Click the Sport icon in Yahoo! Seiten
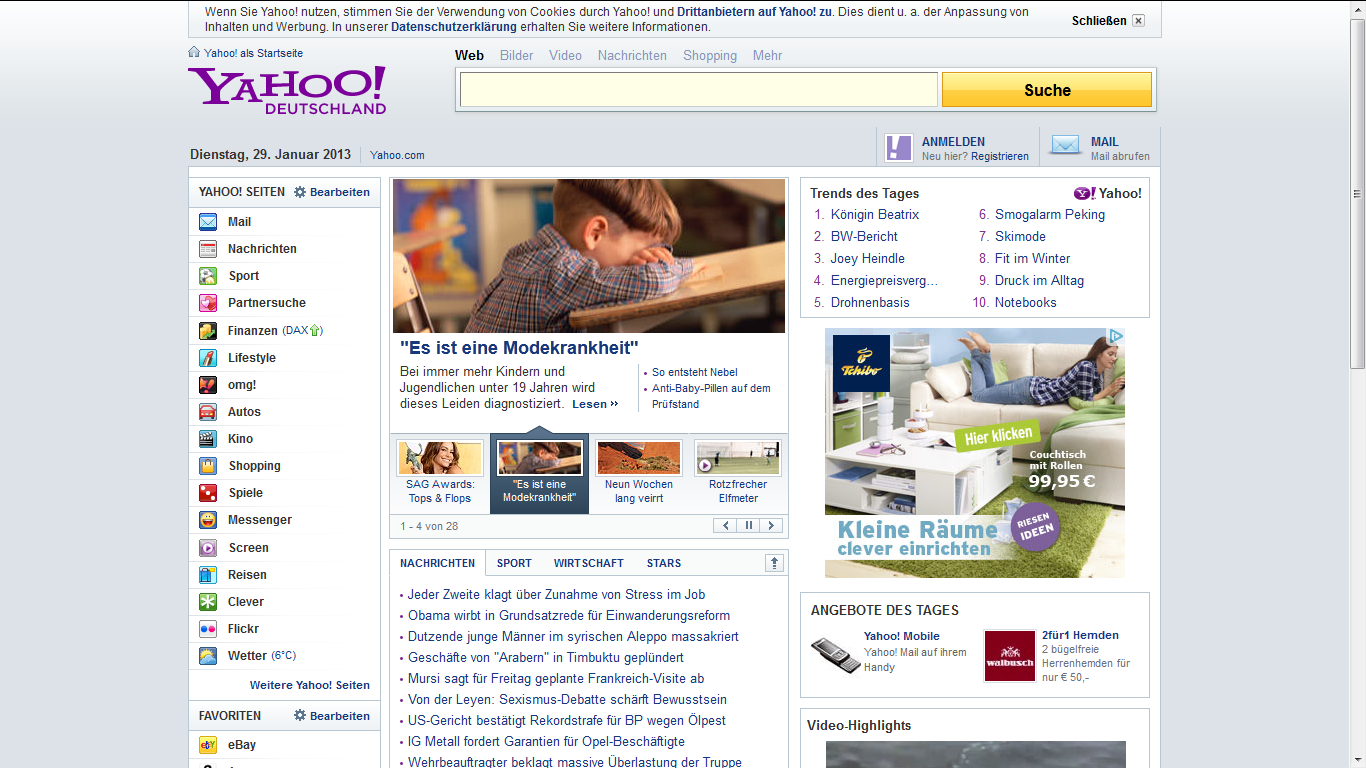Viewport: 1366px width, 768px height. click(208, 276)
